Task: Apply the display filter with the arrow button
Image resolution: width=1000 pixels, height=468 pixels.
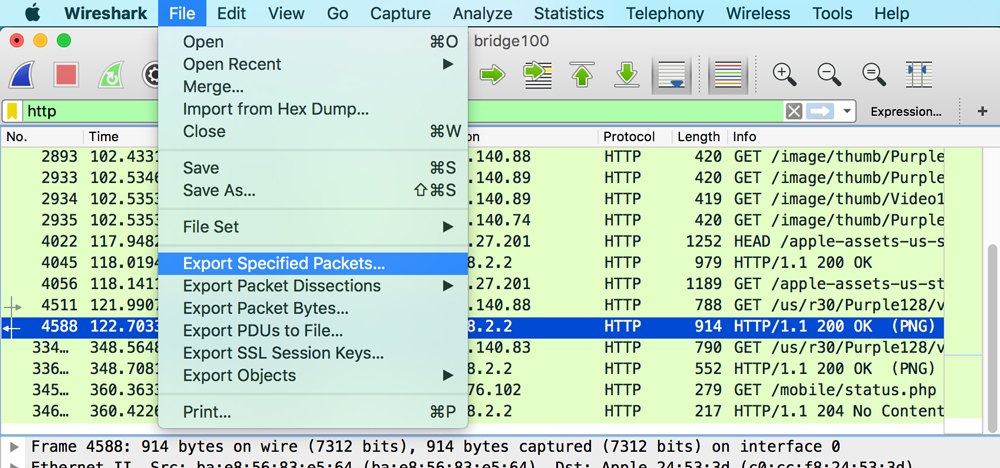Action: (x=821, y=112)
